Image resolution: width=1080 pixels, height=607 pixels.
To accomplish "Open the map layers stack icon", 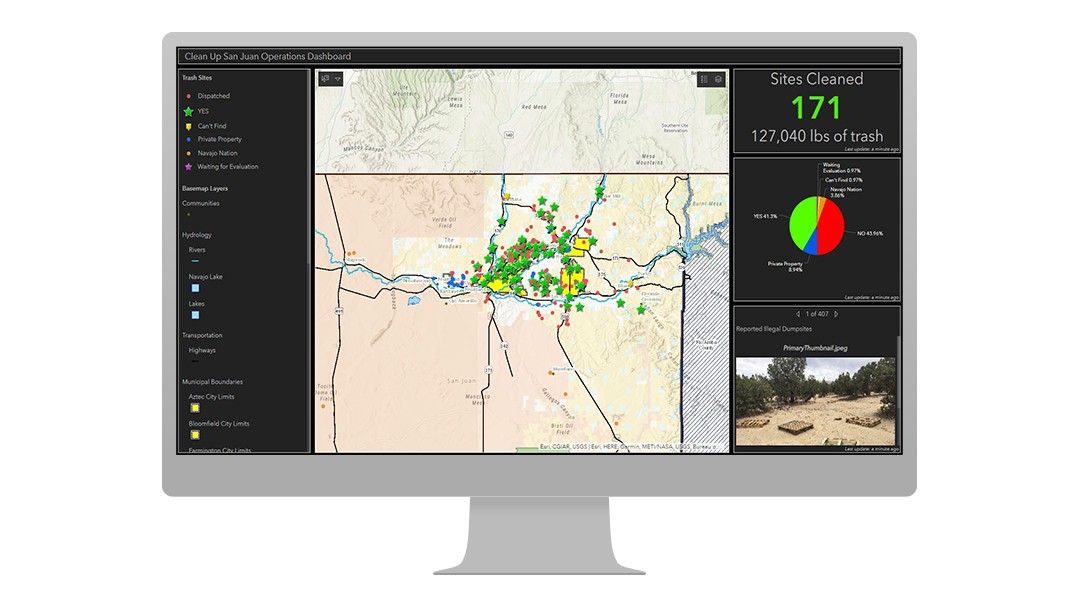I will pos(718,79).
